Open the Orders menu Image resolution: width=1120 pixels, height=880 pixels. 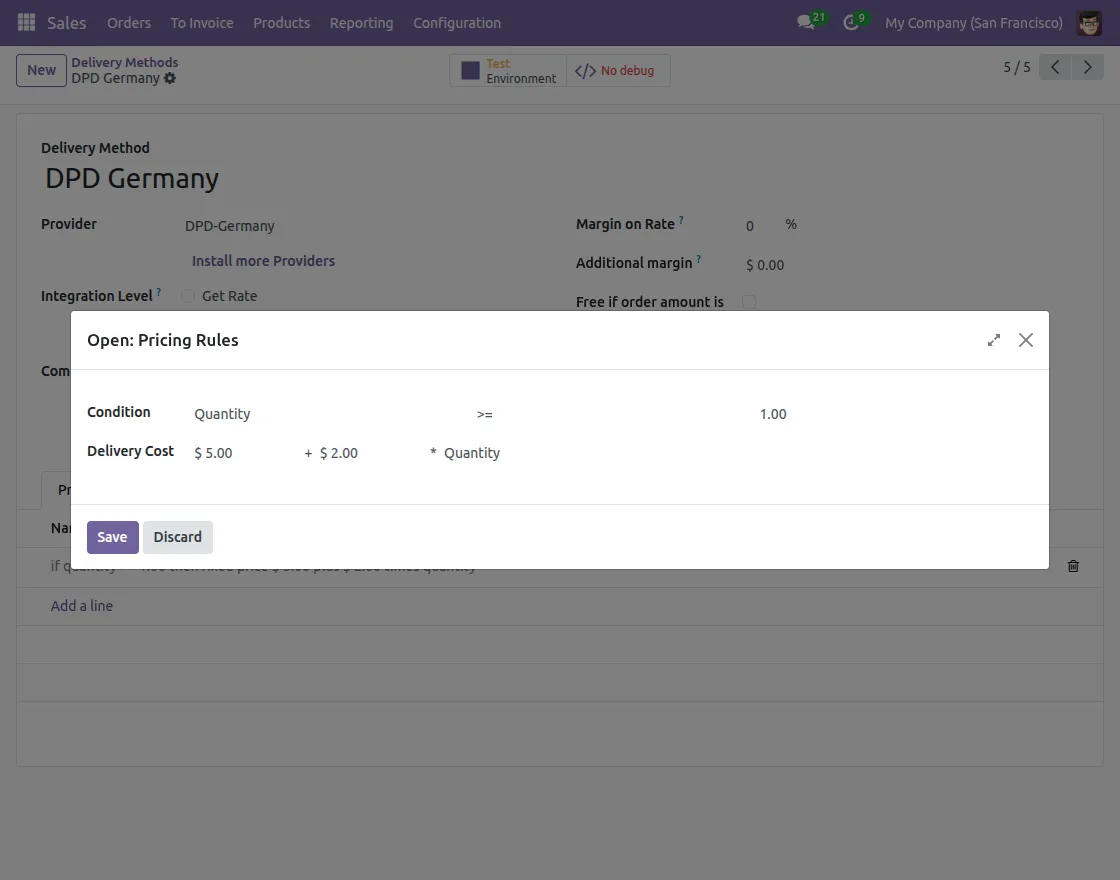point(129,23)
